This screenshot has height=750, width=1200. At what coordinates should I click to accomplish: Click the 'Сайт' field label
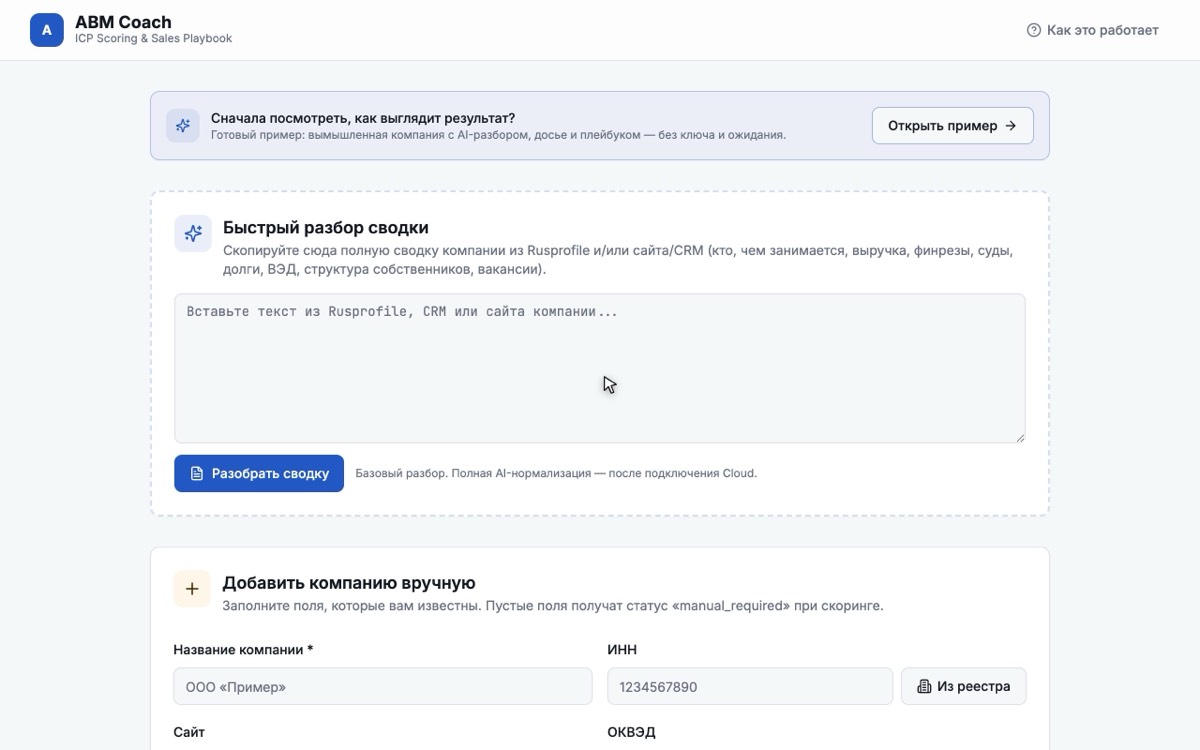pos(189,732)
